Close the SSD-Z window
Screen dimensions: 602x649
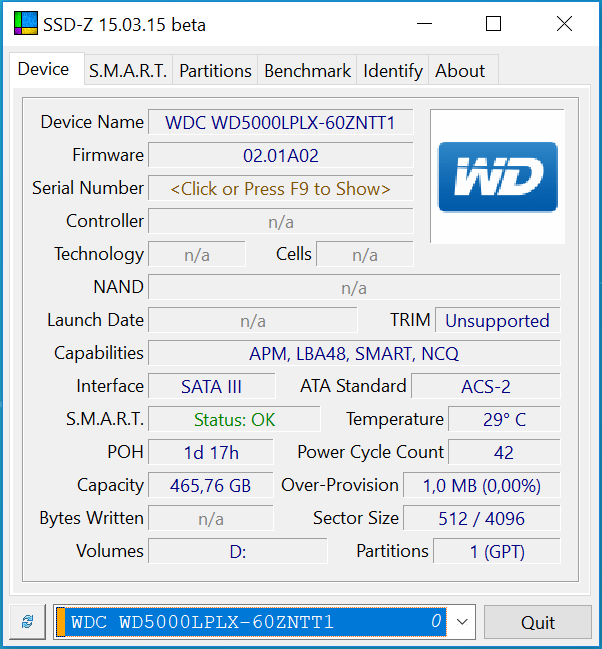[x=564, y=24]
